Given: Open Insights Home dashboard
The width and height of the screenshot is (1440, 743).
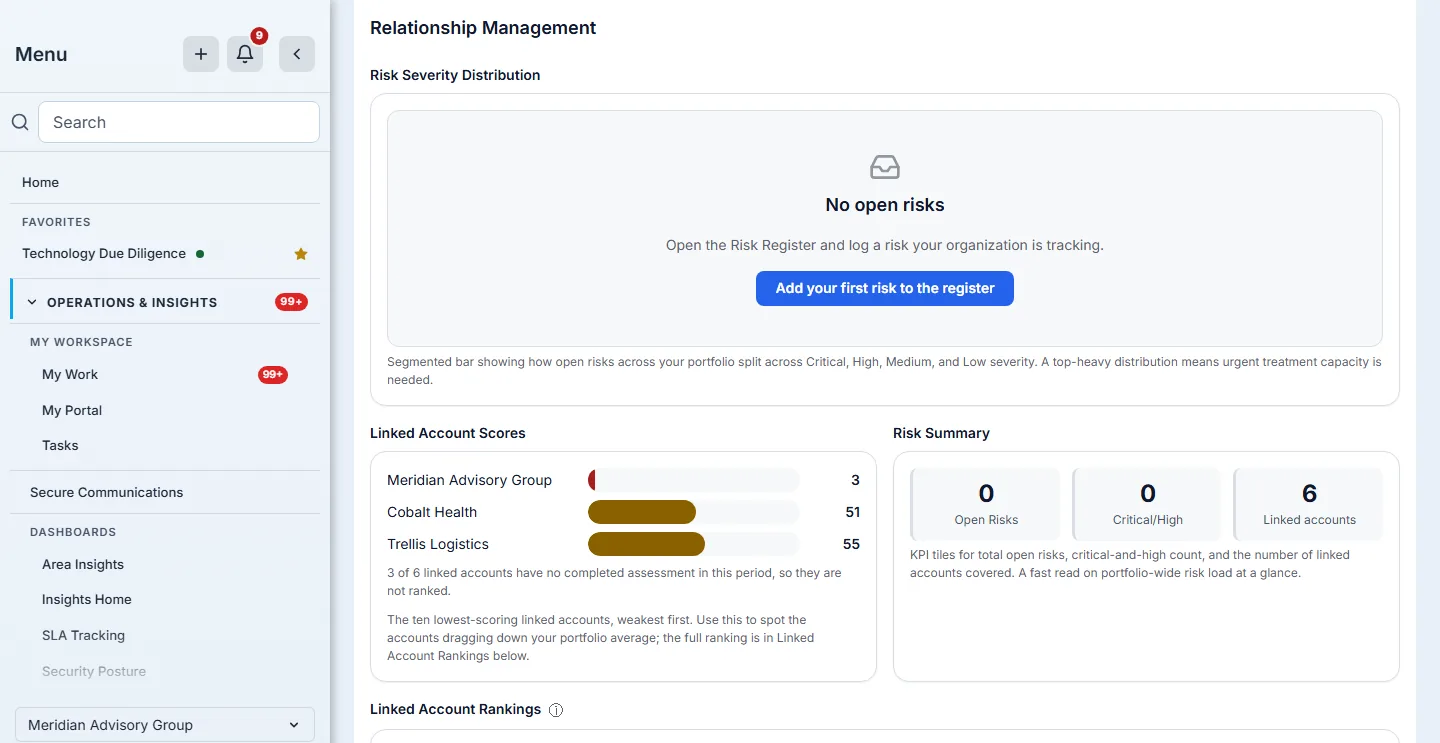Looking at the screenshot, I should coord(87,599).
